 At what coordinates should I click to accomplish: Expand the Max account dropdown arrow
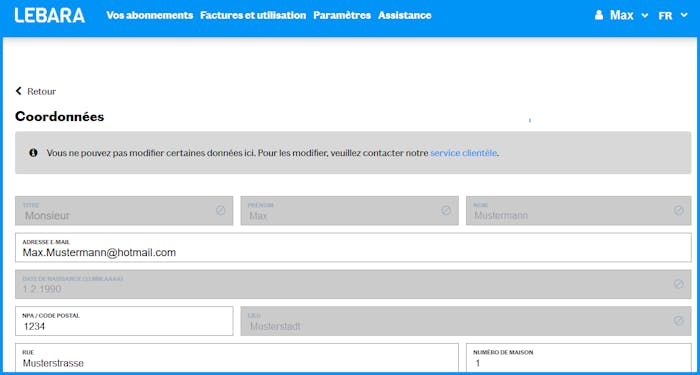(x=644, y=16)
